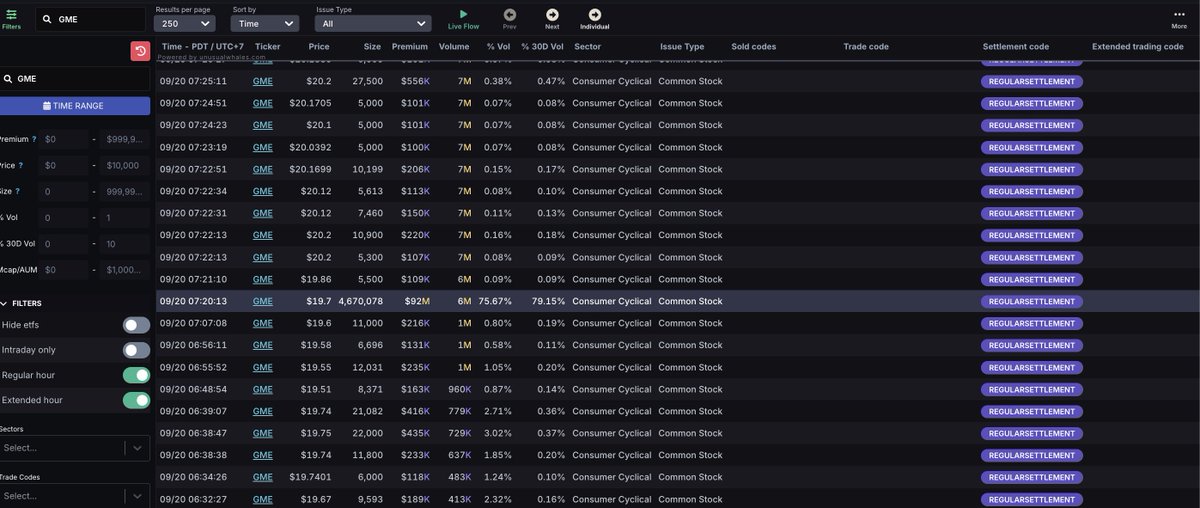Viewport: 1200px width, 508px height.
Task: Open the More options ellipsis menu
Action: pyautogui.click(x=1179, y=14)
